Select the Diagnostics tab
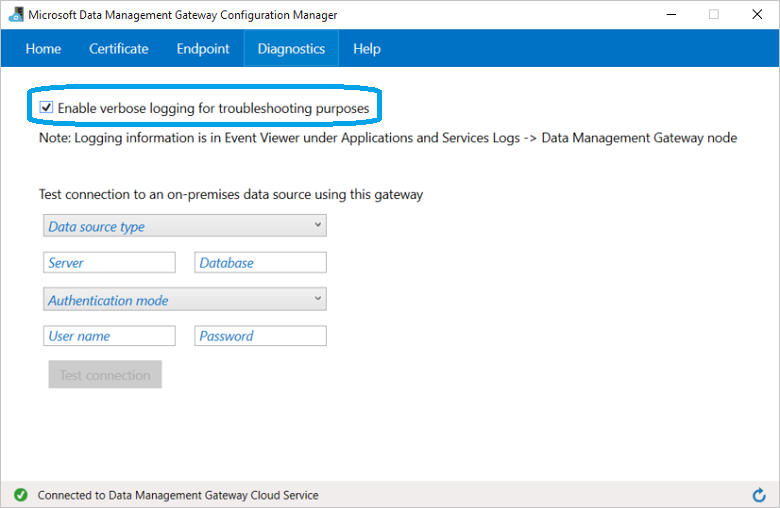Viewport: 780px width, 508px height. pos(291,49)
